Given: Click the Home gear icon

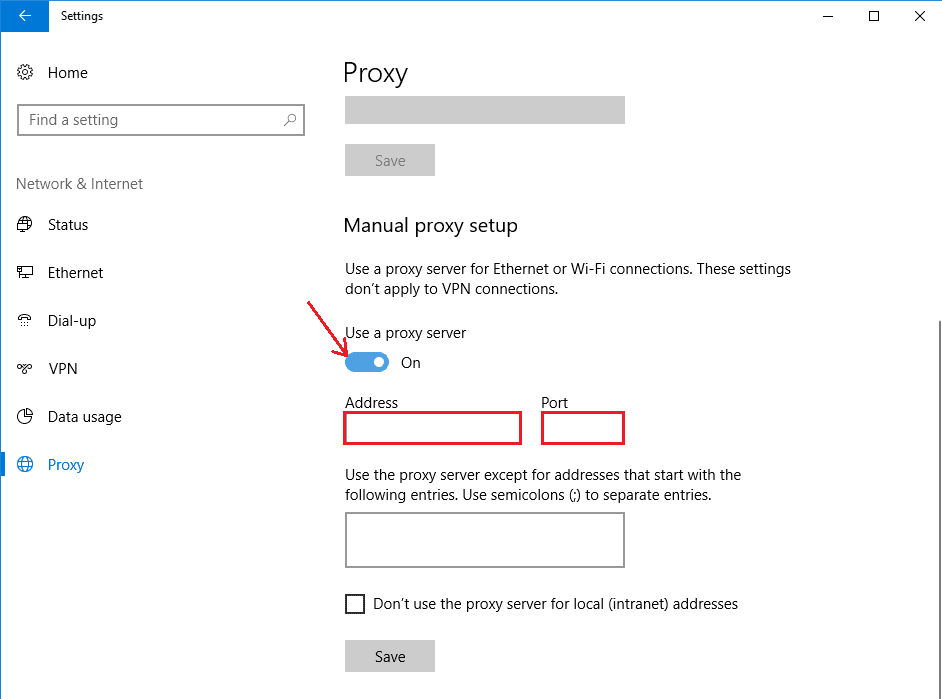Looking at the screenshot, I should [26, 73].
